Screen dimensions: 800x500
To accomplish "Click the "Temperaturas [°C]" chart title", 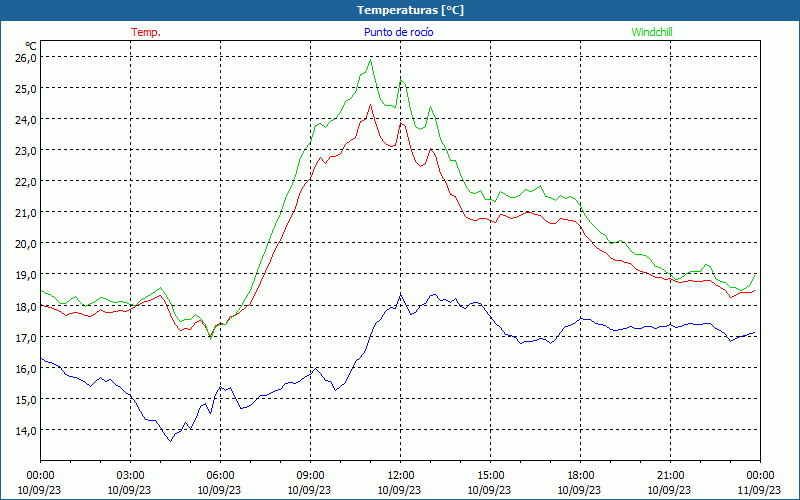I will point(410,10).
